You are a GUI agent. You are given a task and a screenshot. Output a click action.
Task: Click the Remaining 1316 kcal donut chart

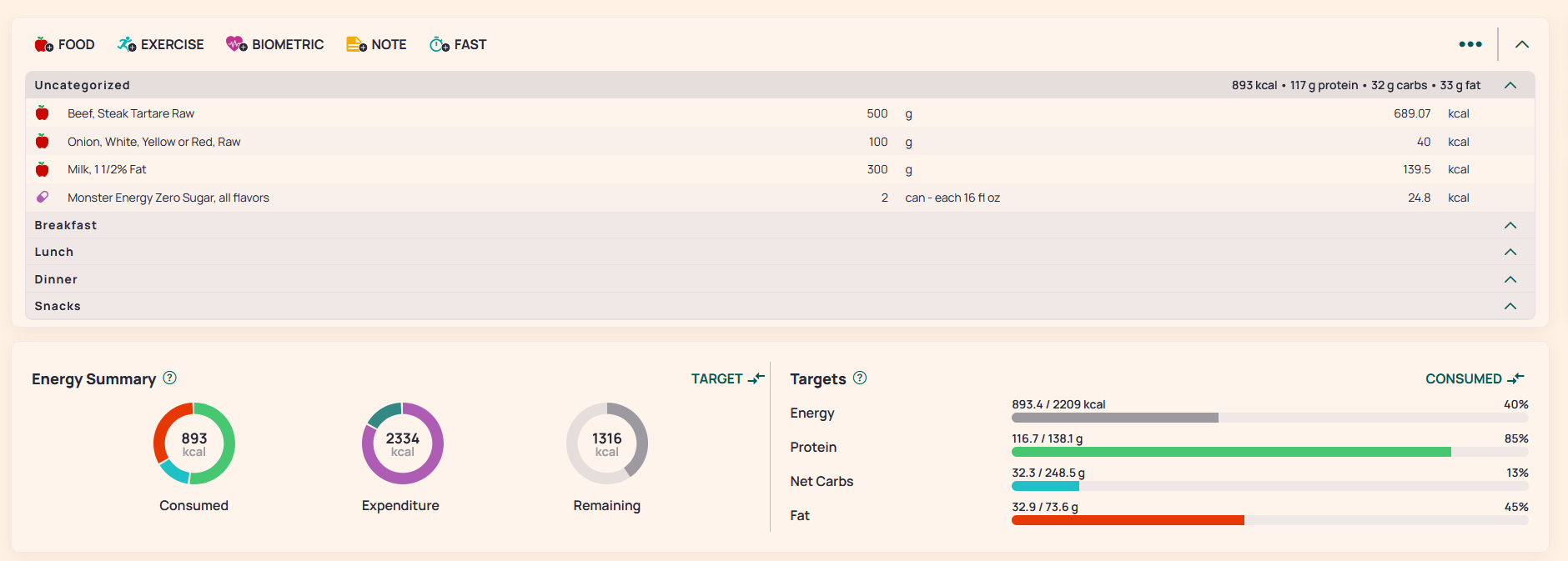coord(607,443)
